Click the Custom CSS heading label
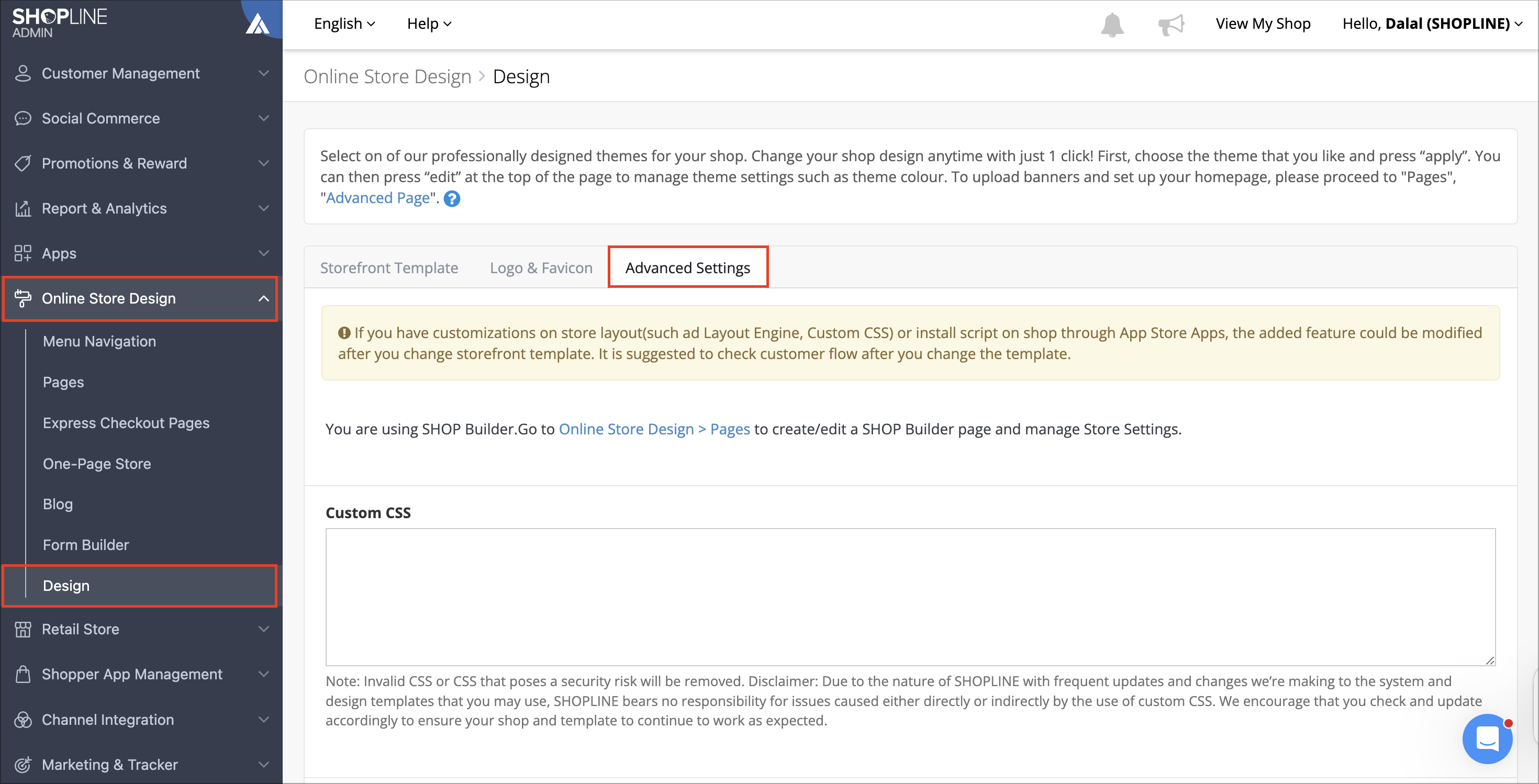 tap(368, 513)
